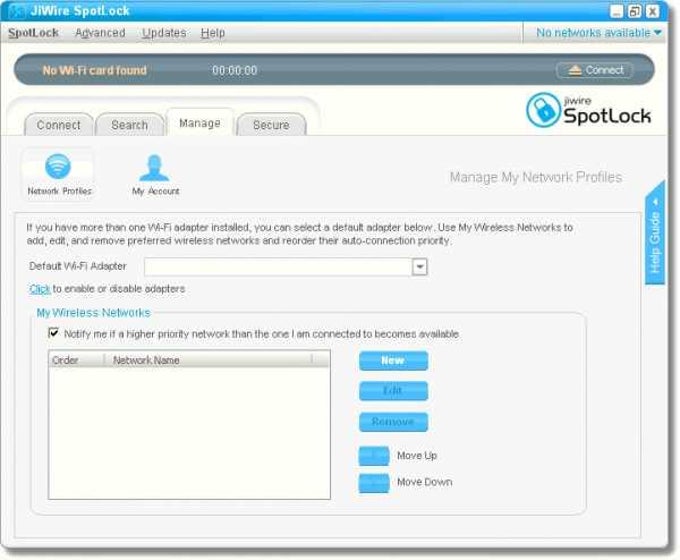Open the SpotLock menu
Viewport: 680px width, 560px height.
[x=33, y=33]
